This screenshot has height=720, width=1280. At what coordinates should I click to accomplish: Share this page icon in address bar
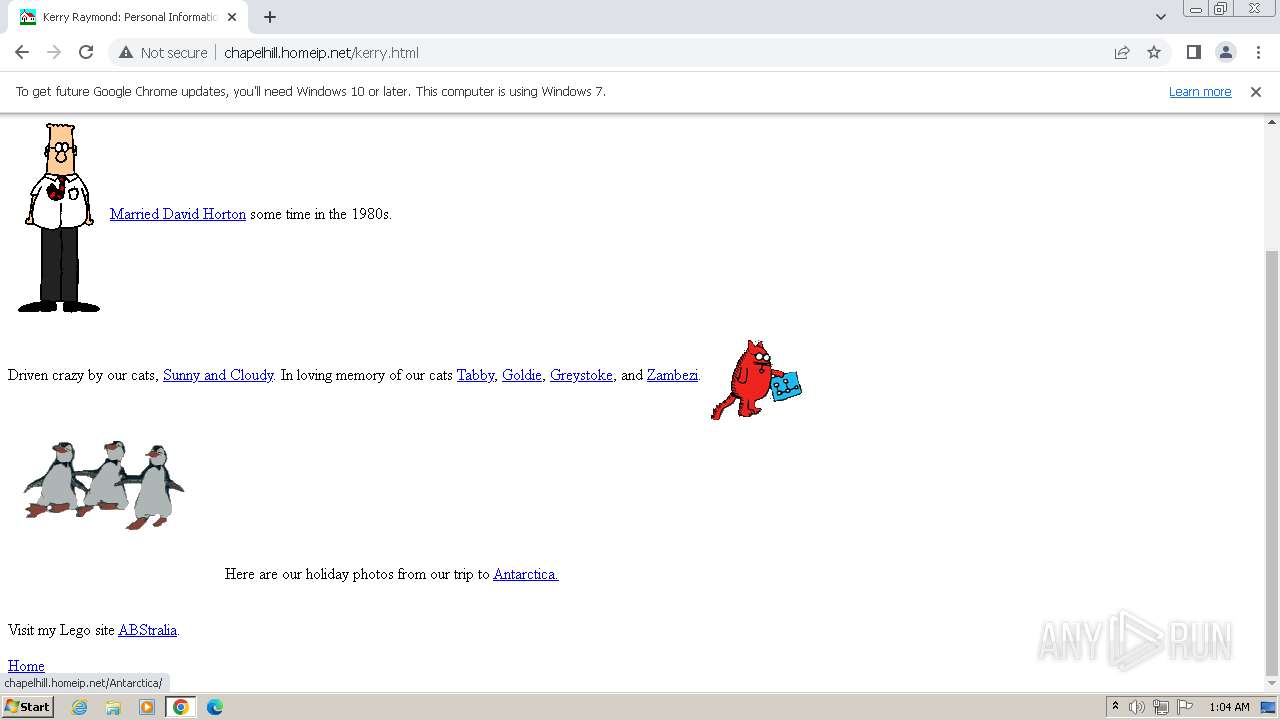point(1122,52)
